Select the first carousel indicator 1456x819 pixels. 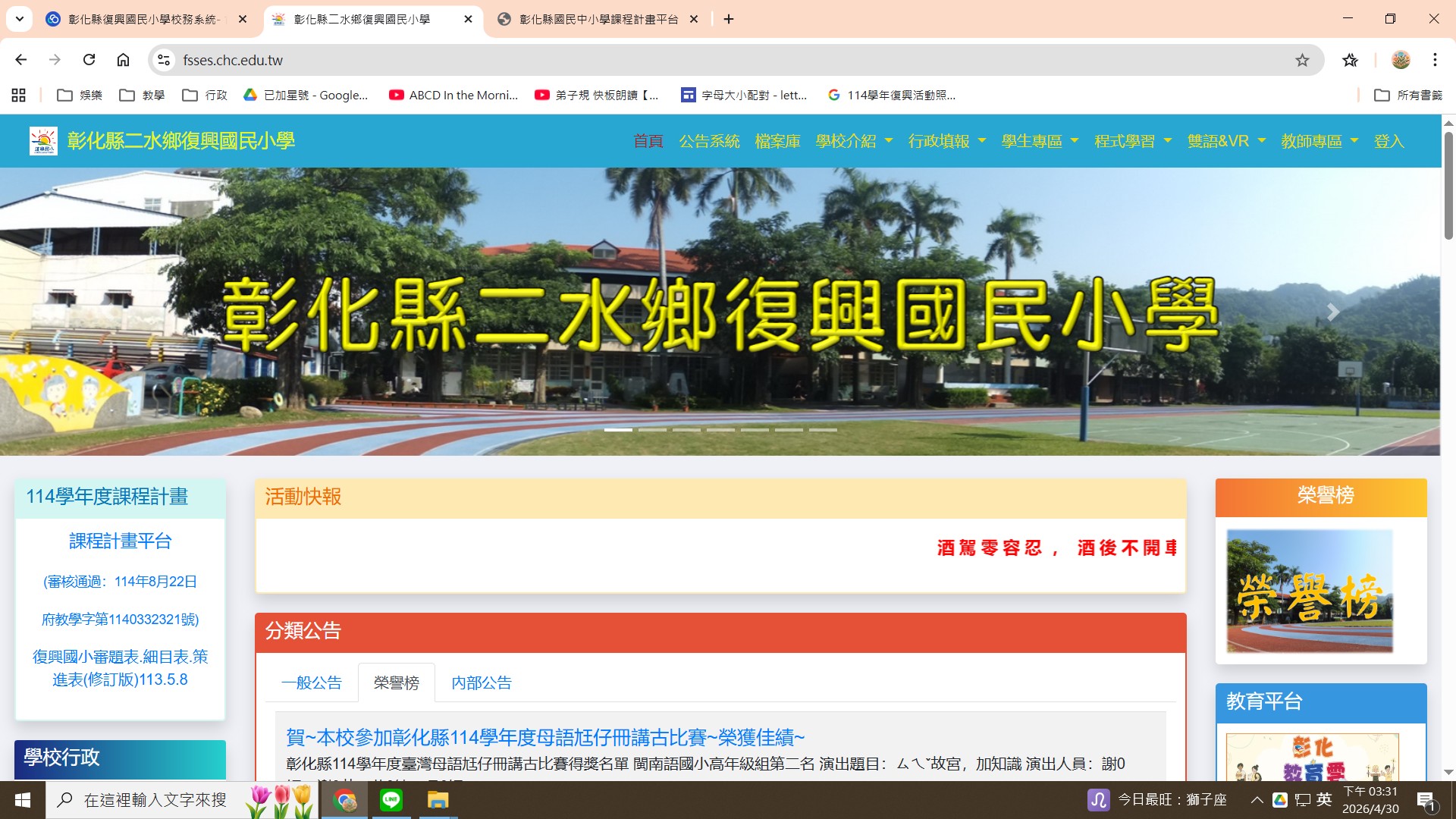tap(618, 430)
